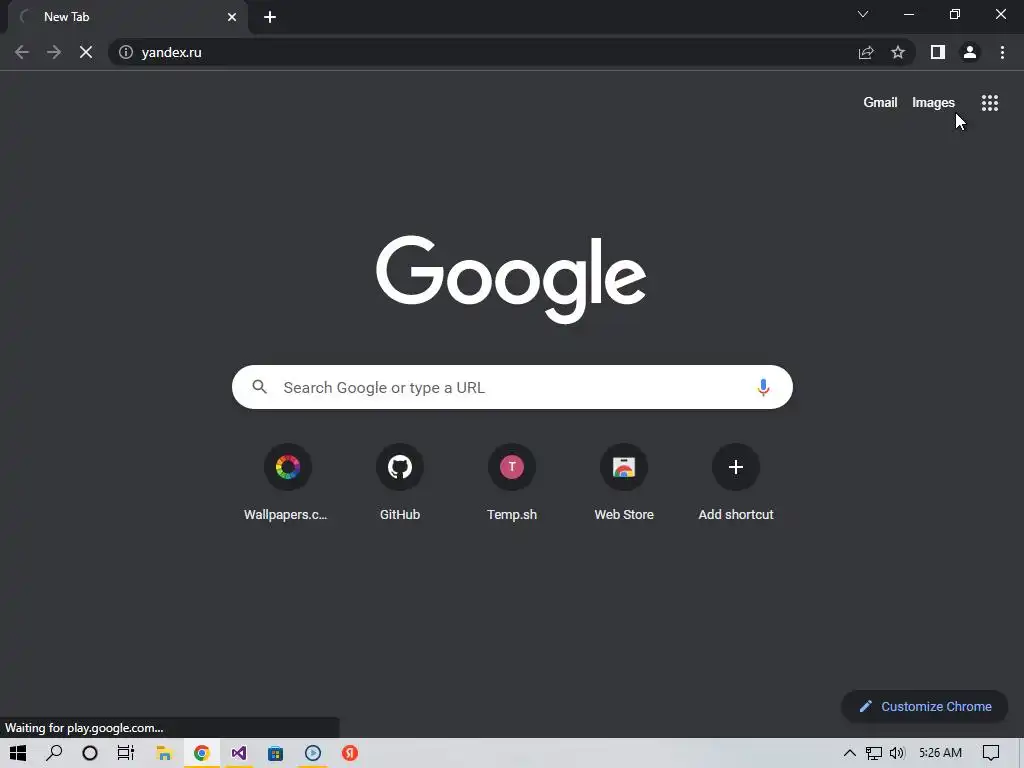Open the Images link

pos(933,103)
